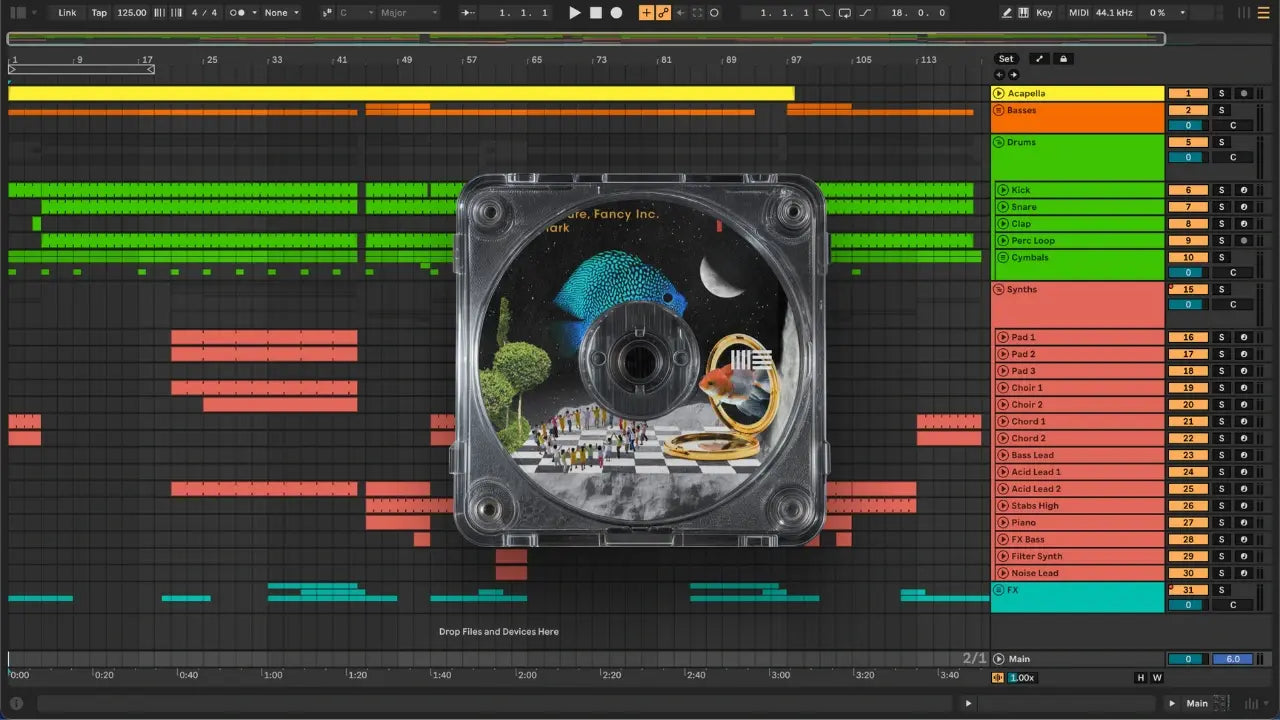Click the Stop button in transport

(x=595, y=13)
